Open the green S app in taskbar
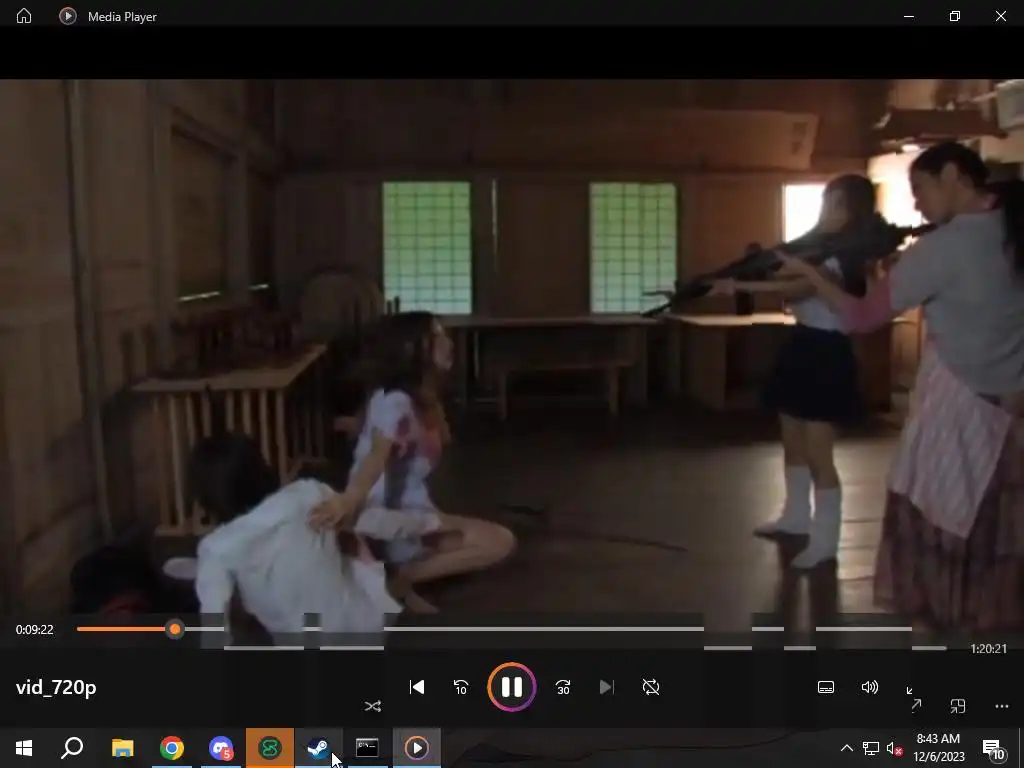 [x=270, y=748]
